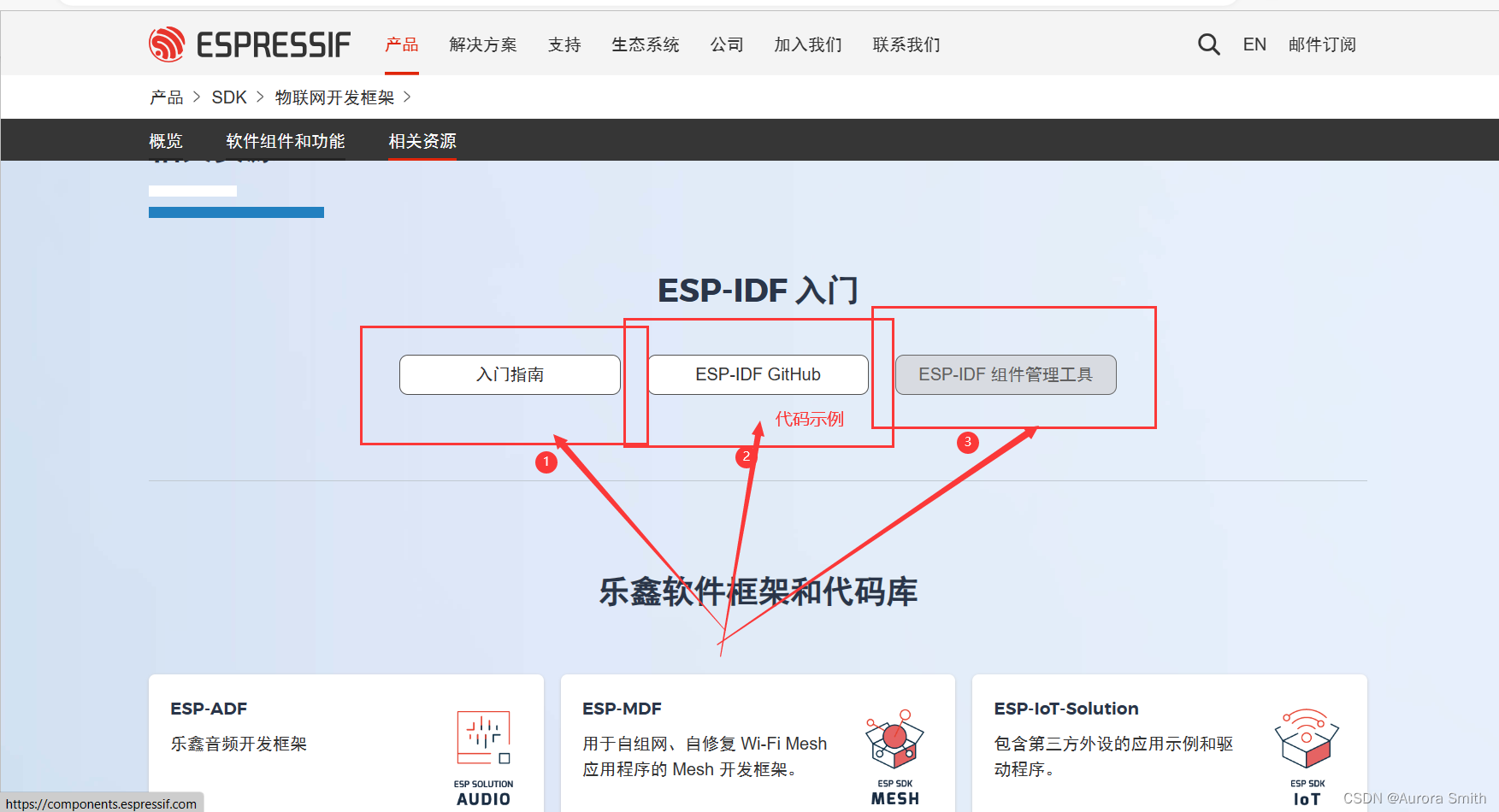Click the ESP SDK IoT icon
The width and height of the screenshot is (1499, 812).
coord(1307,758)
